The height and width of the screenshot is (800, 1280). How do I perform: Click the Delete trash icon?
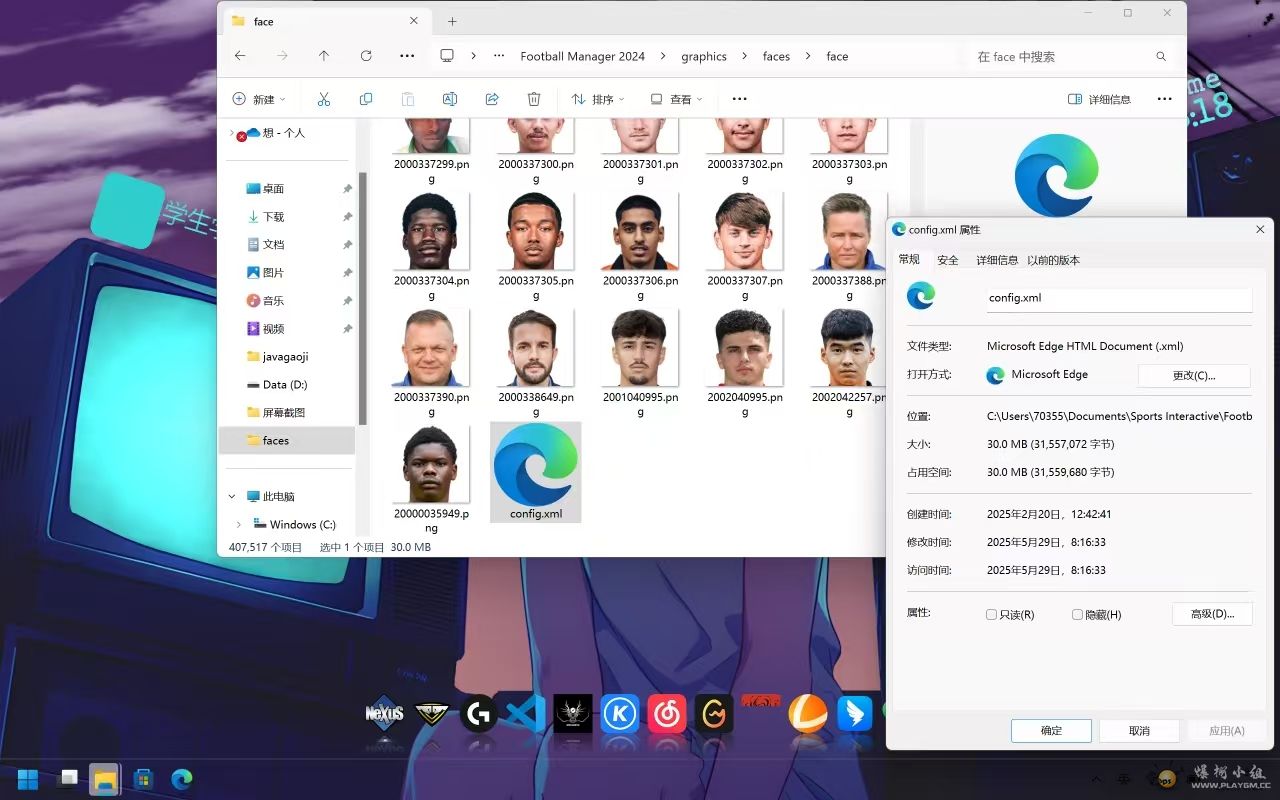pyautogui.click(x=534, y=99)
